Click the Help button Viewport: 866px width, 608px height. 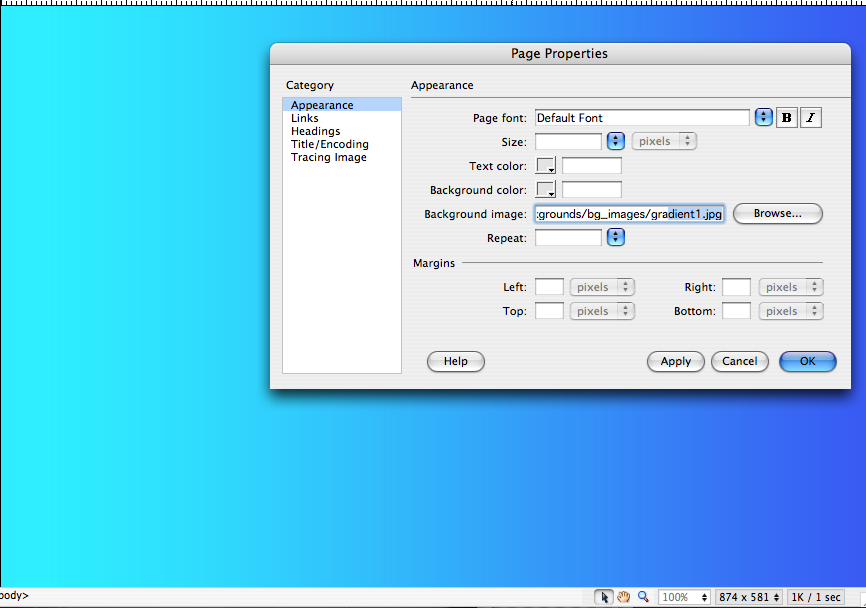pyautogui.click(x=455, y=362)
